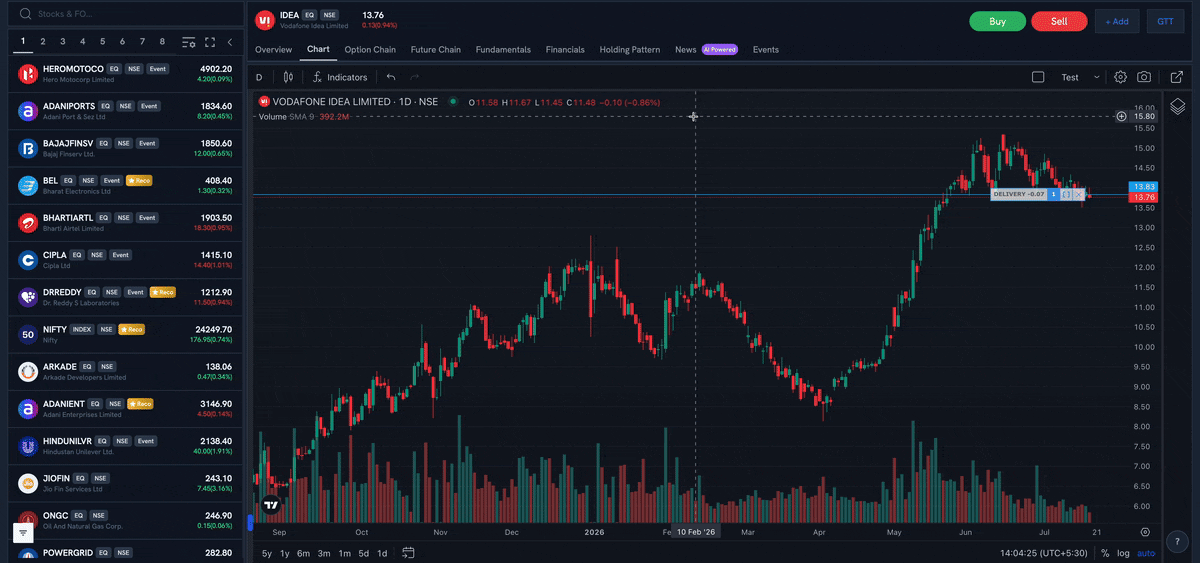Collapse the chart legend via Volume row
Viewport: 1200px width, 563px height.
click(x=303, y=117)
